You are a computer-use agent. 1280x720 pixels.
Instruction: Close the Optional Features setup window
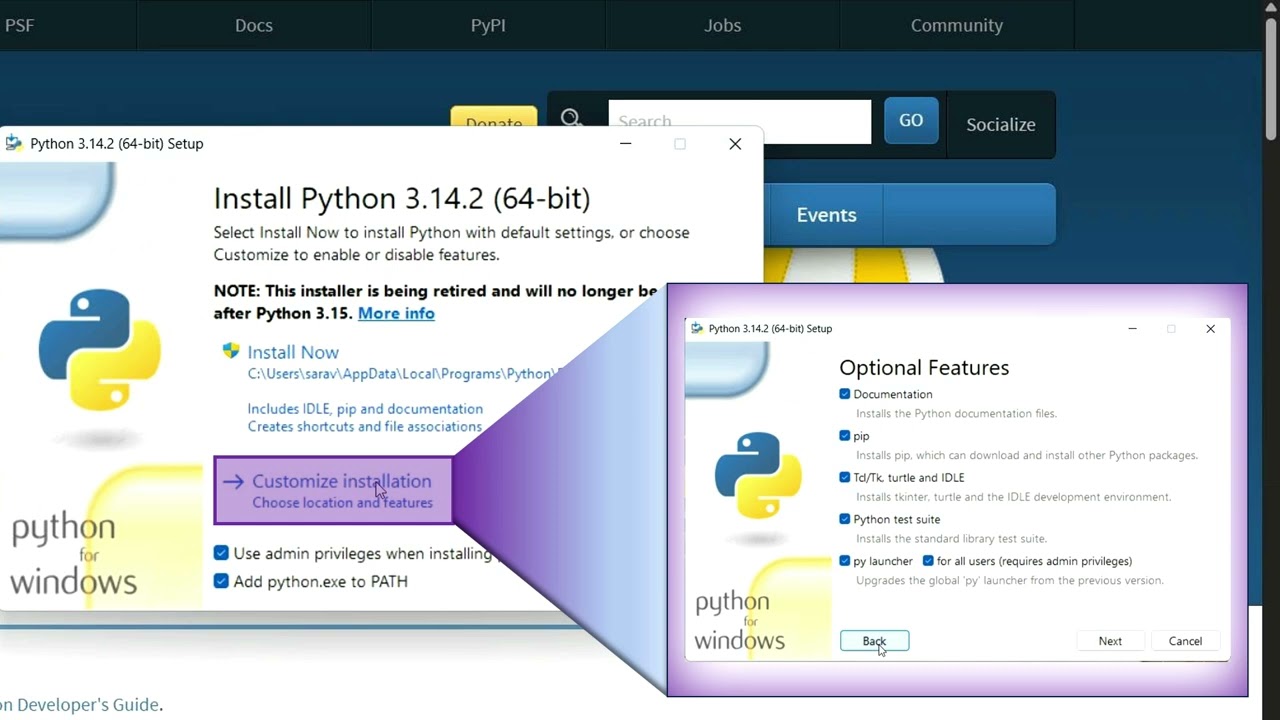point(1210,328)
